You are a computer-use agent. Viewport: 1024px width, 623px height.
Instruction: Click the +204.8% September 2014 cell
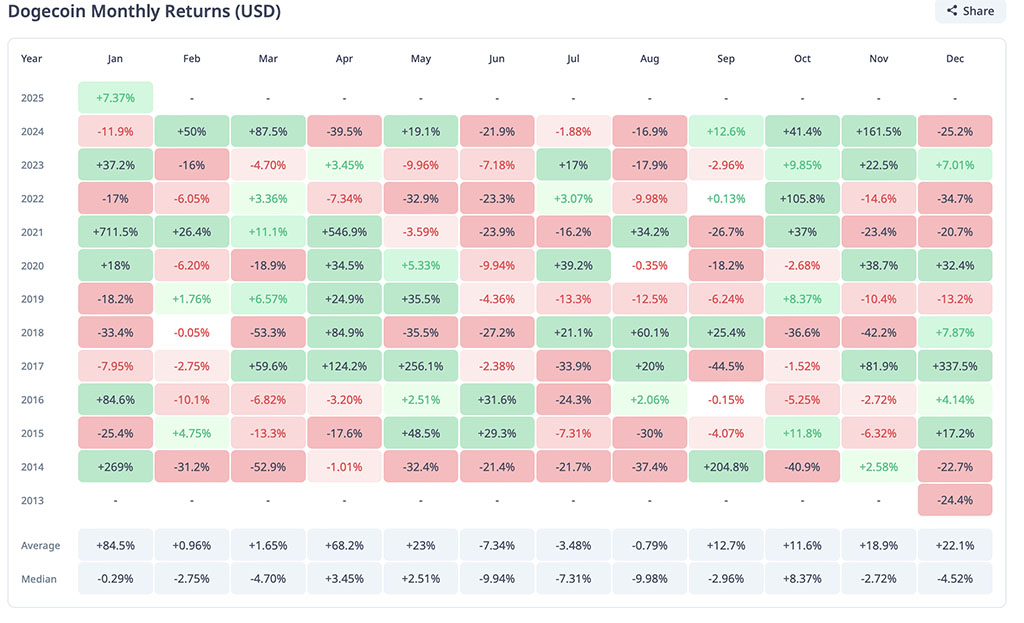tap(726, 466)
